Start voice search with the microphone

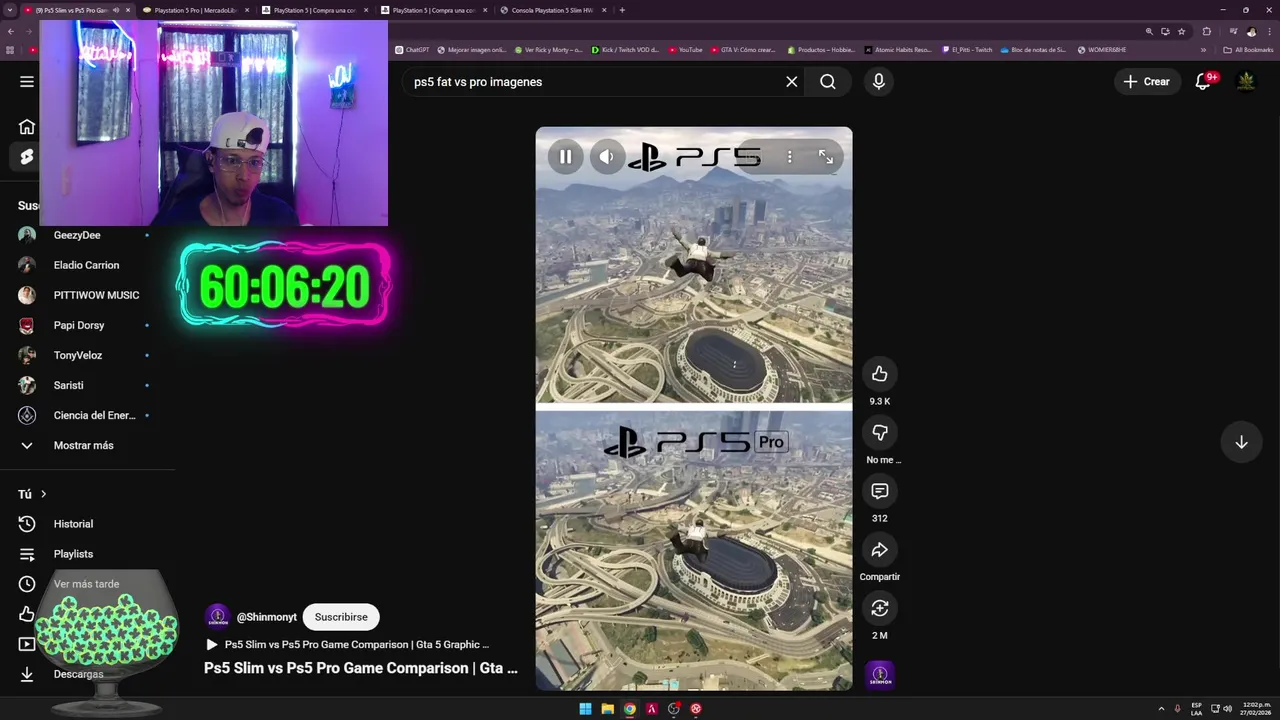(879, 82)
